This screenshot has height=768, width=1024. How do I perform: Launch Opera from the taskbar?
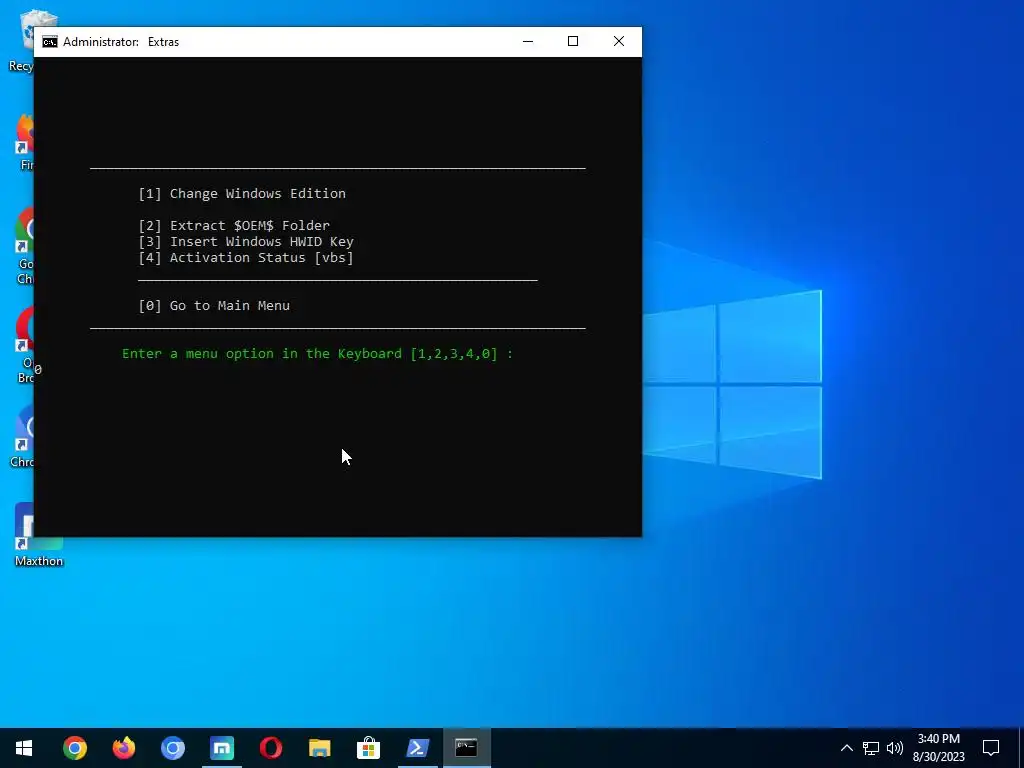[x=271, y=748]
